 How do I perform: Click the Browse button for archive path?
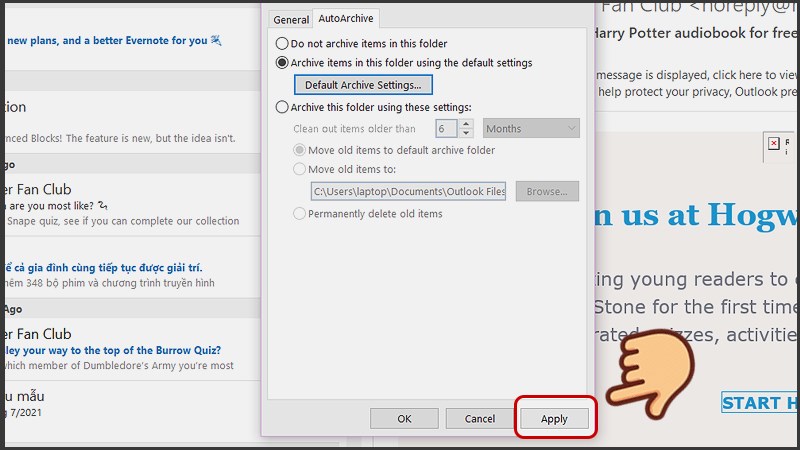point(547,191)
